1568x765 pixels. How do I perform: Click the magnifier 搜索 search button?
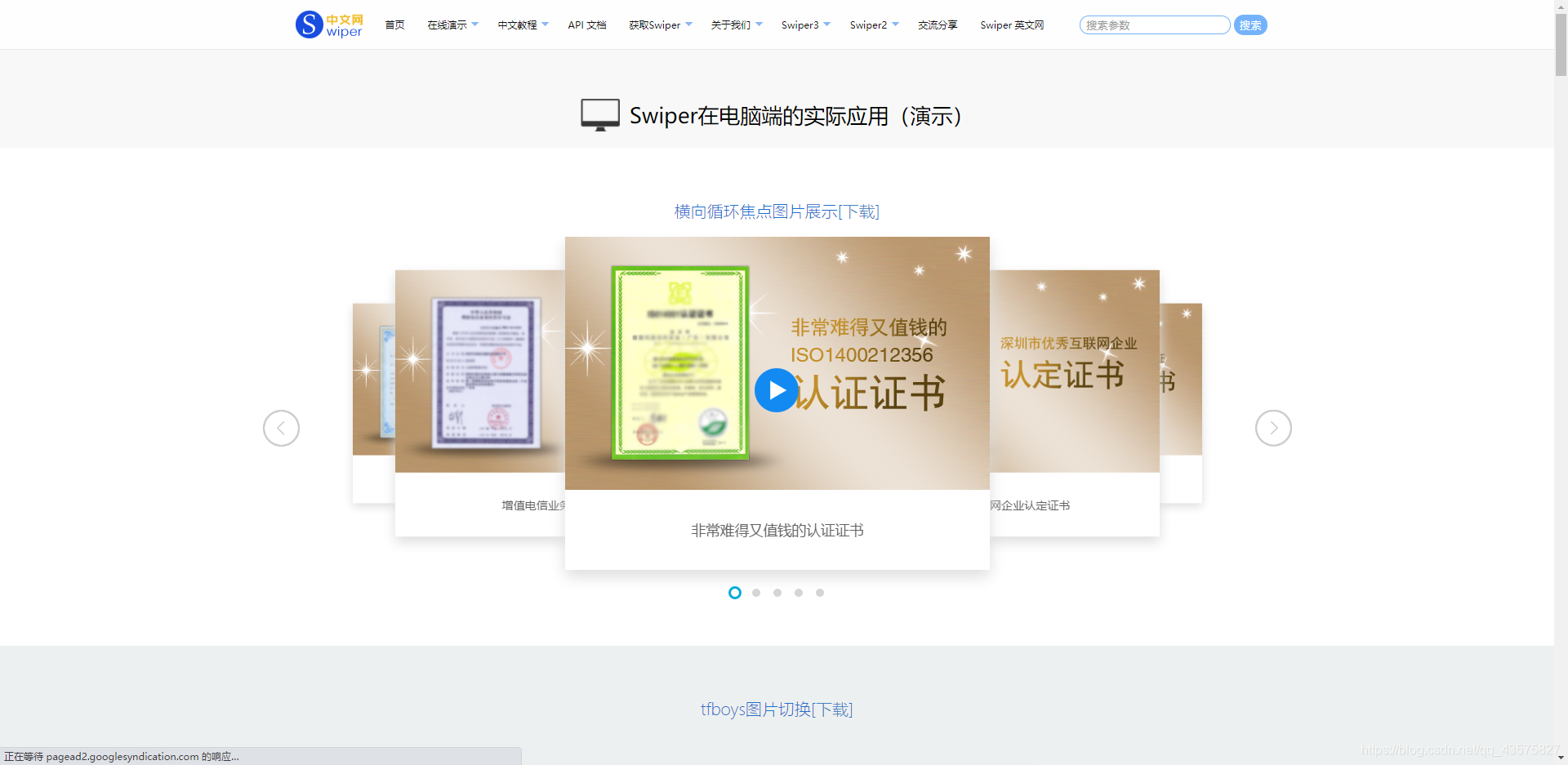click(x=1249, y=24)
